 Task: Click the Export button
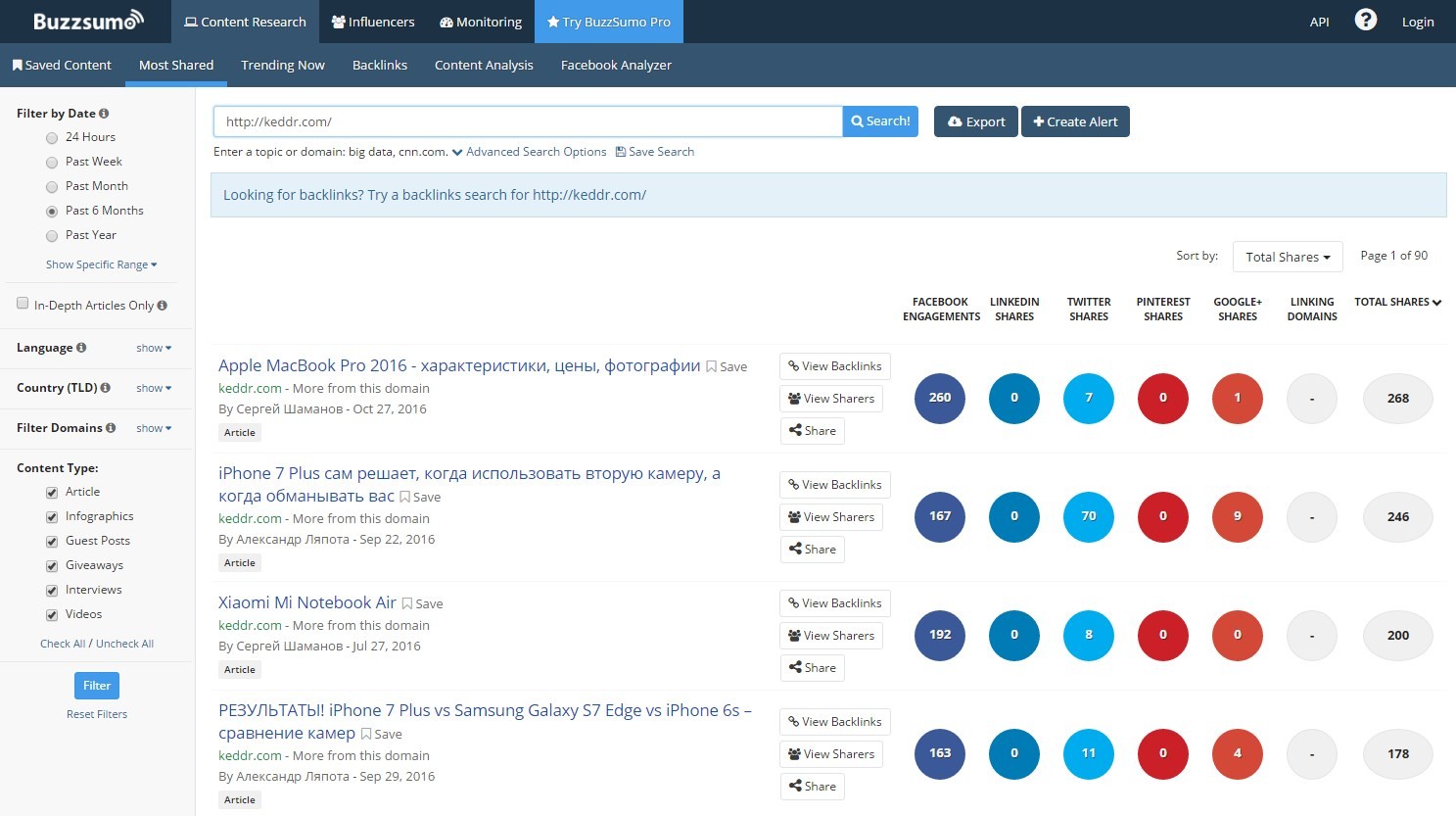(x=976, y=121)
